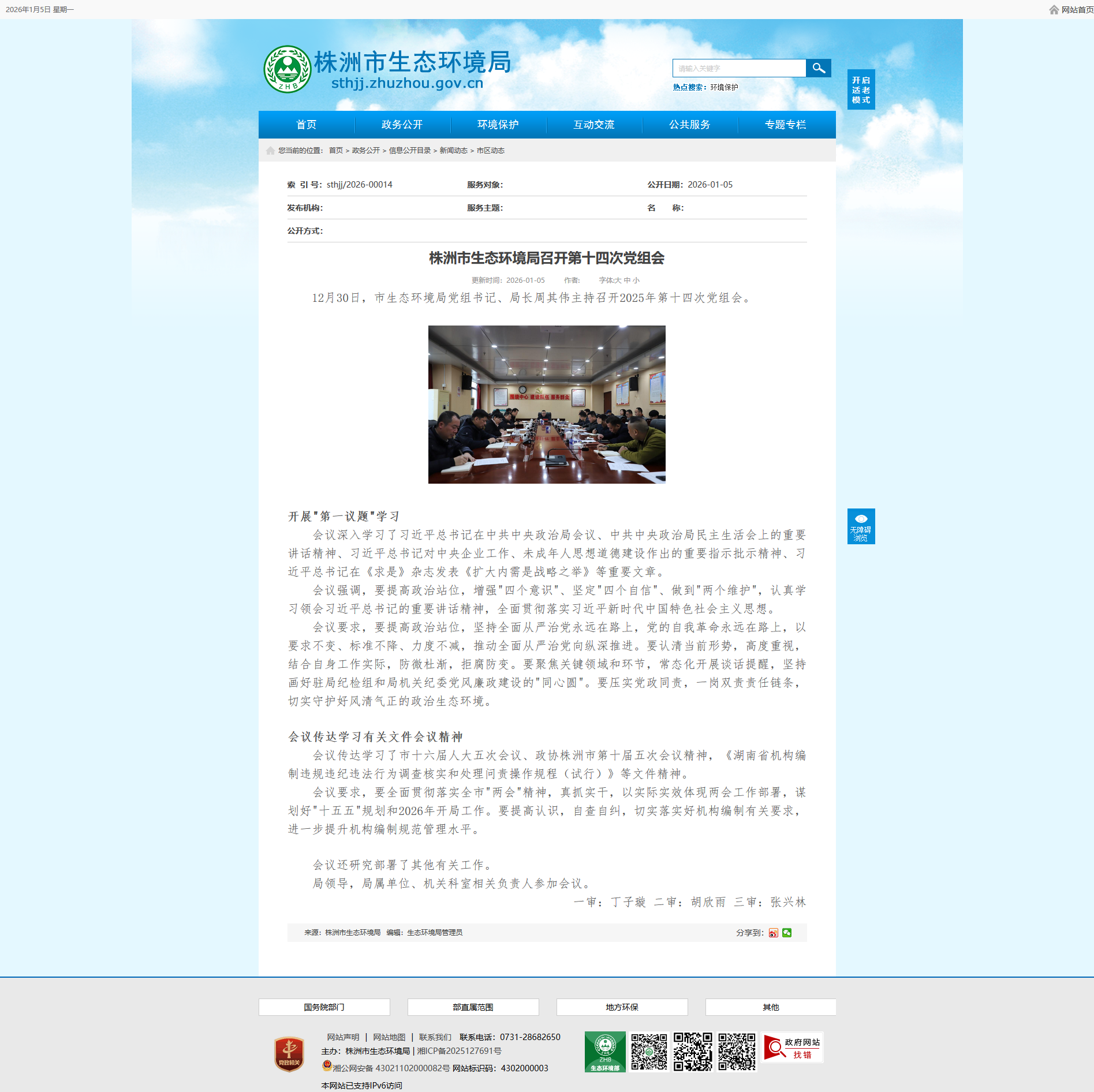This screenshot has width=1094, height=1092.
Task: Open the 政府网站找错 error report icon
Action: pos(792,1048)
